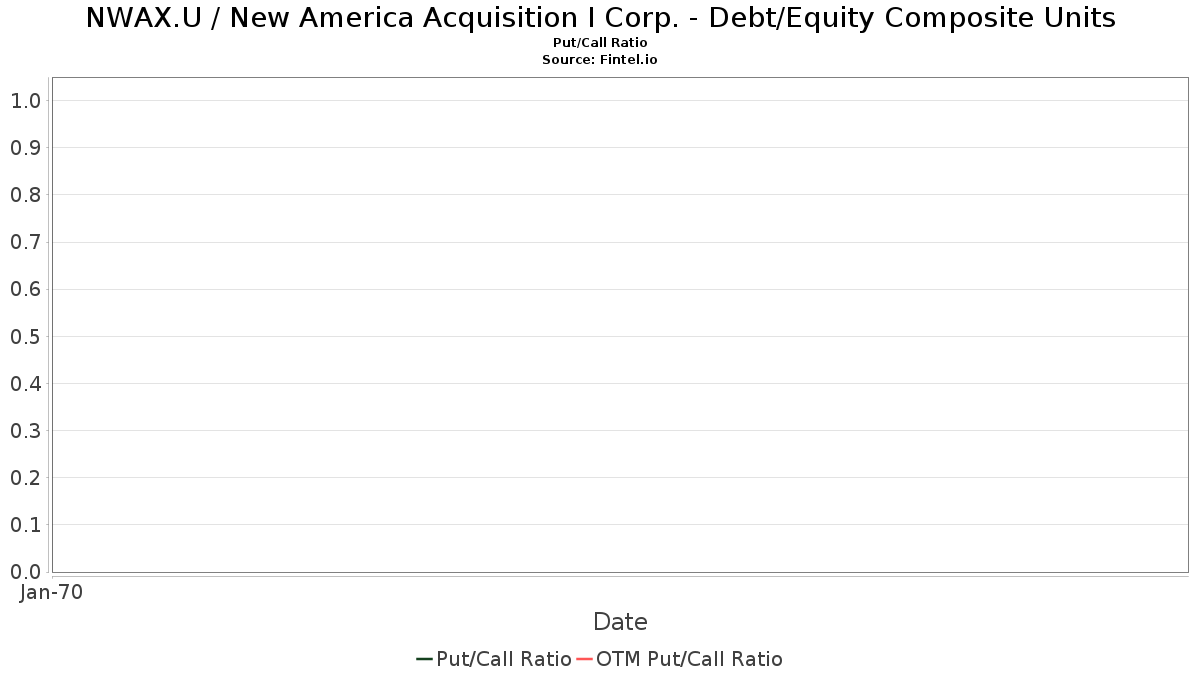Click the red OTM Put/Call Ratio legend line
Screen dimensions: 1200x675
point(585,659)
